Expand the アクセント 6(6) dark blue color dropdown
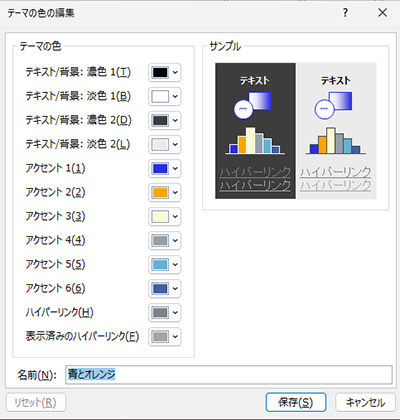This screenshot has width=400, height=420. pyautogui.click(x=165, y=288)
